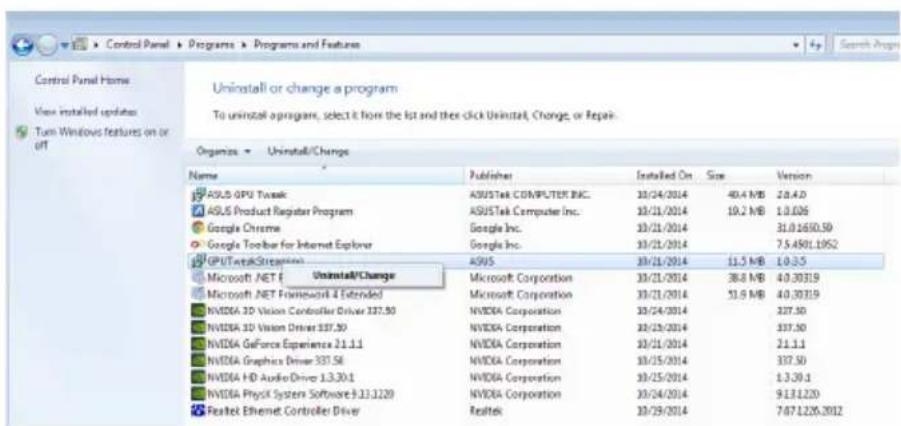The image size is (901, 426).
Task: Select NVIDIA Graphics Driver entry
Action: click(274, 361)
